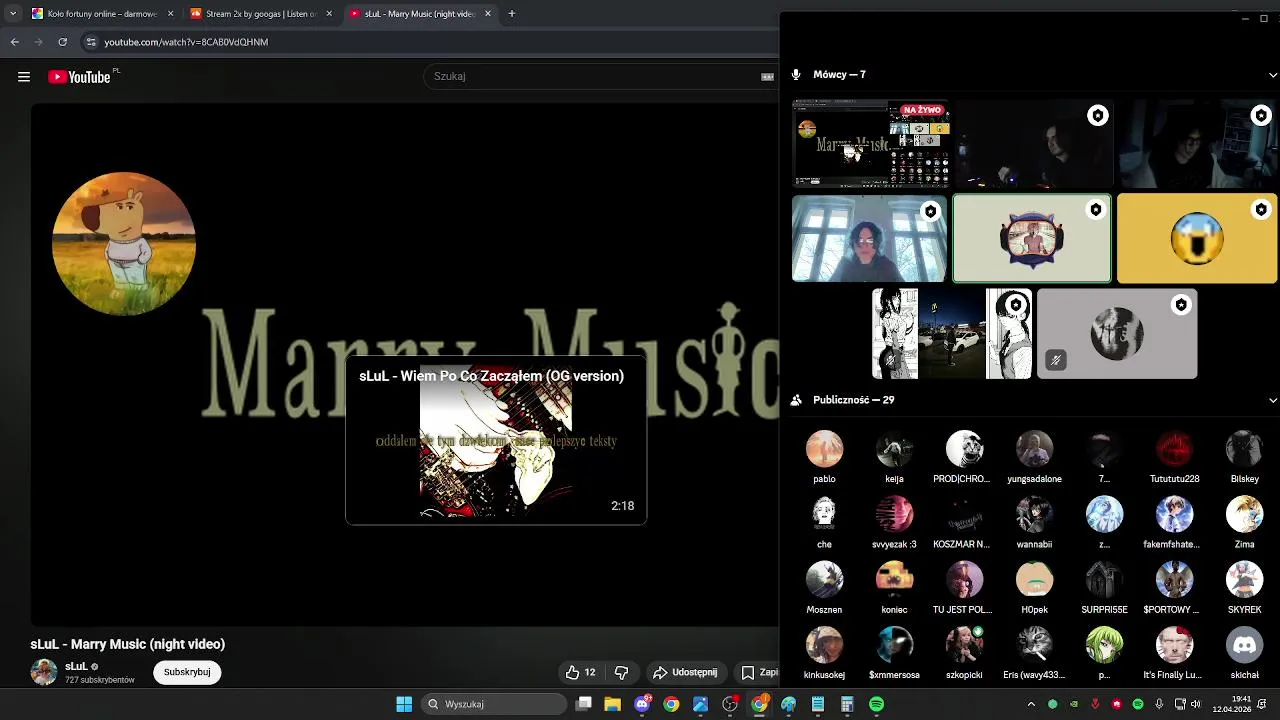Screen dimensions: 1280x720
Task: Open audience member Zima's avatar
Action: tap(1244, 514)
